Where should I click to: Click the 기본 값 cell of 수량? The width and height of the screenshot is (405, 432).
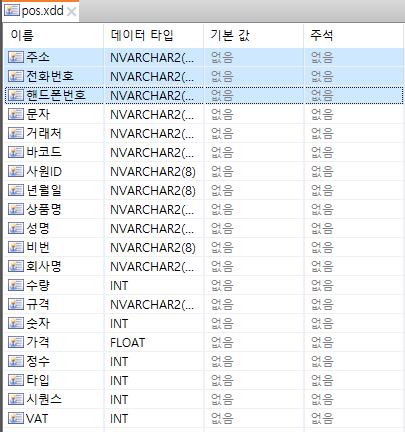253,285
